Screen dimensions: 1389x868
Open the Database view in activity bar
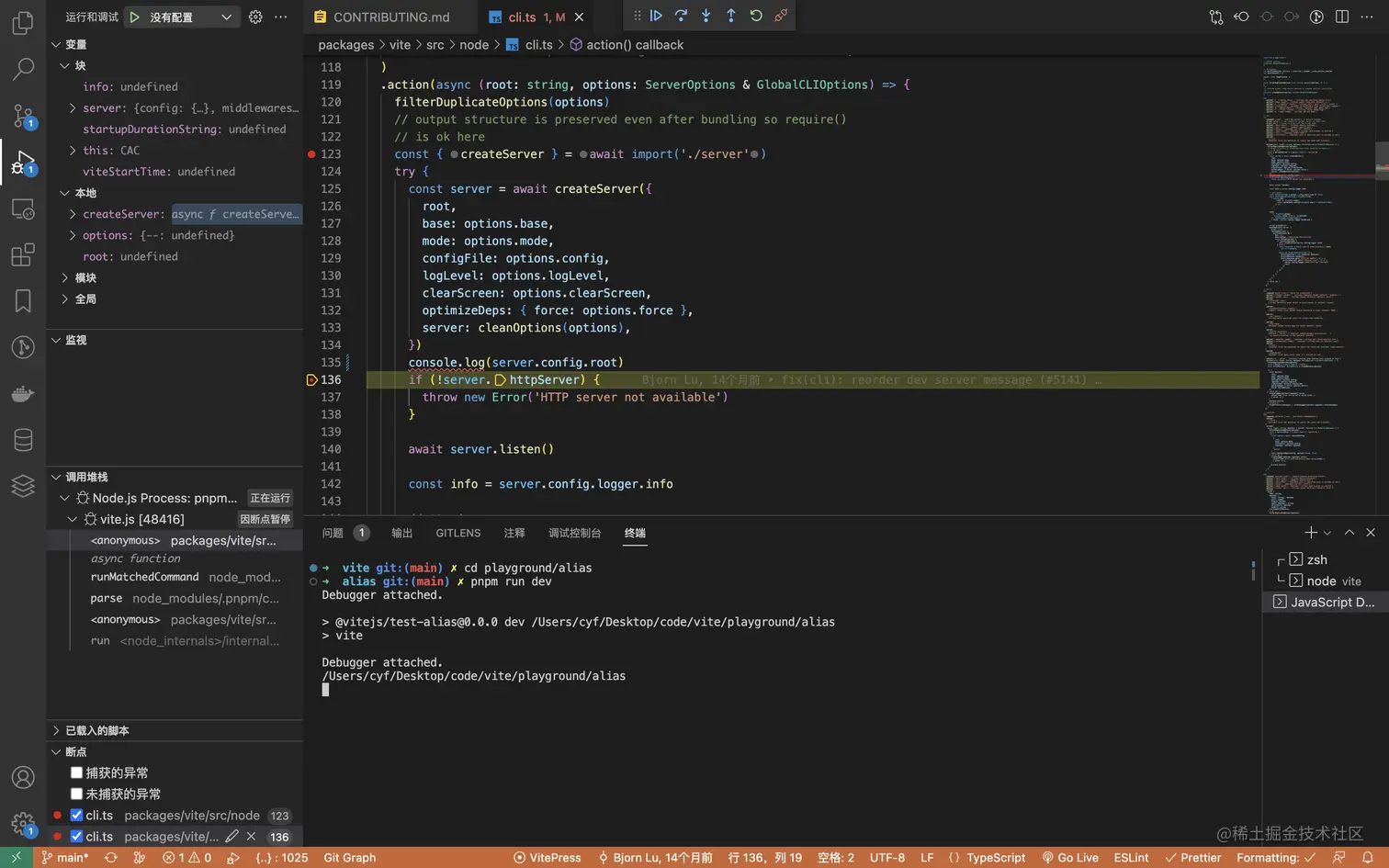tap(23, 440)
